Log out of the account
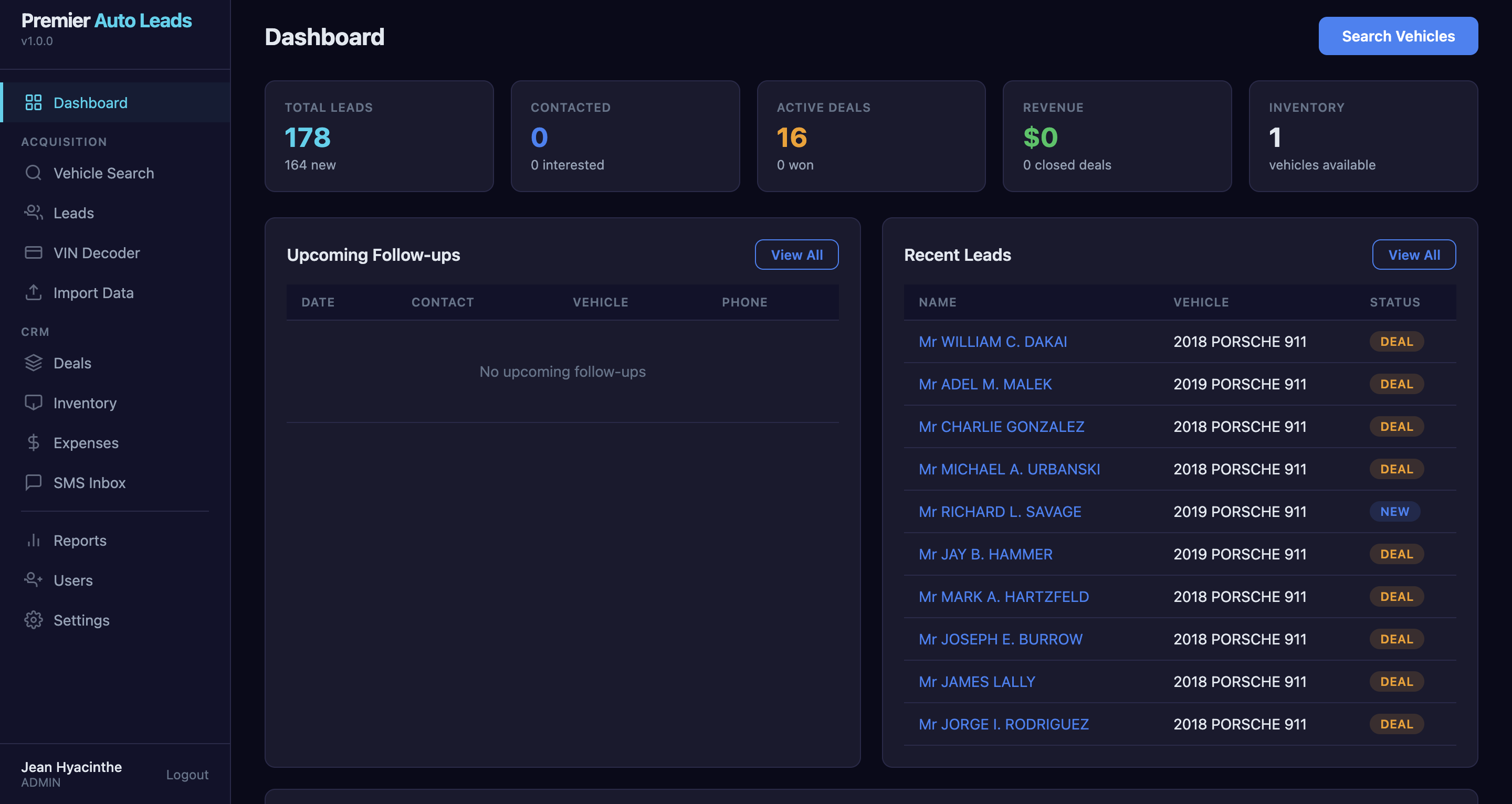This screenshot has width=1512, height=804. (x=187, y=774)
